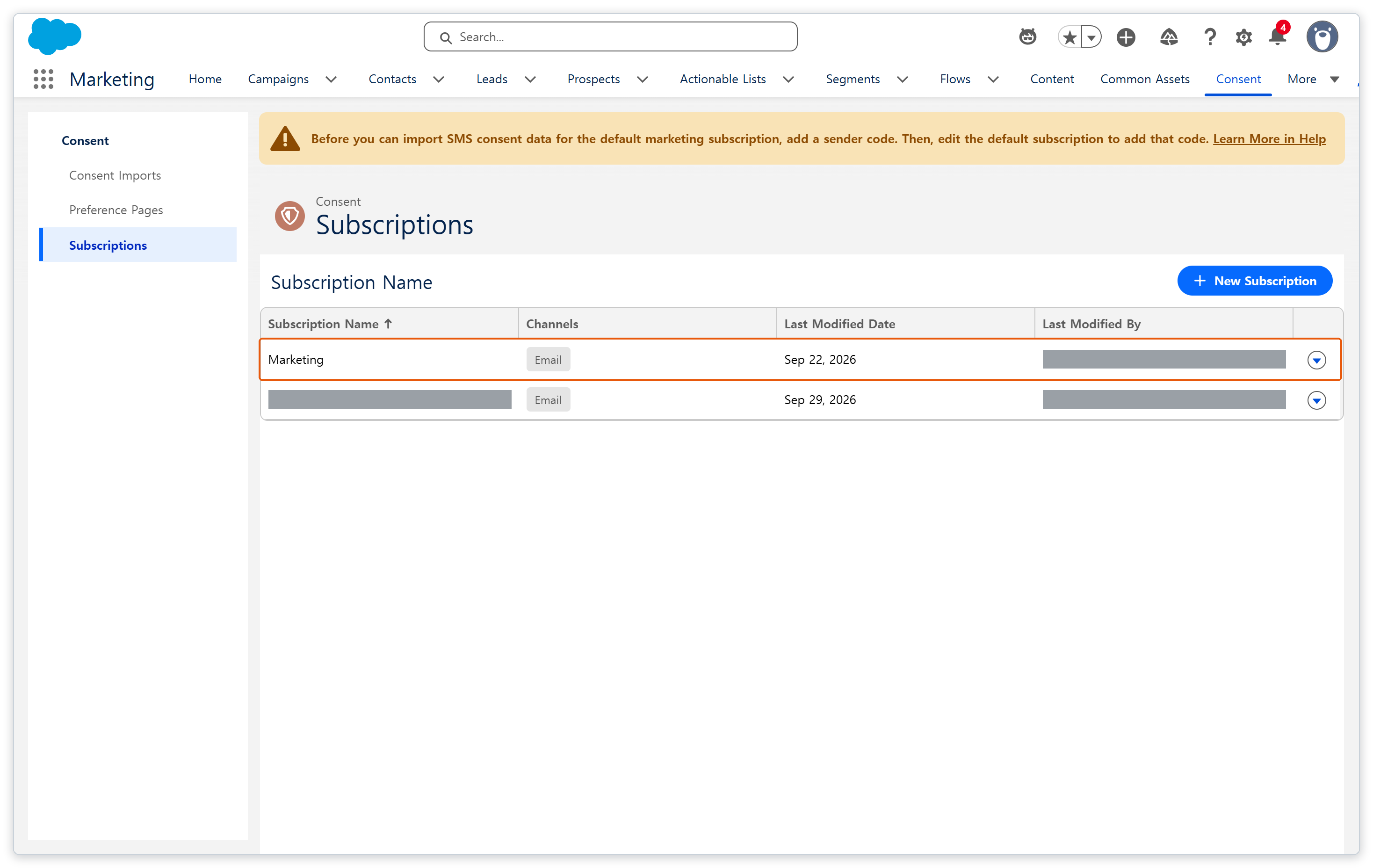
Task: Open the user profile avatar
Action: point(1322,37)
